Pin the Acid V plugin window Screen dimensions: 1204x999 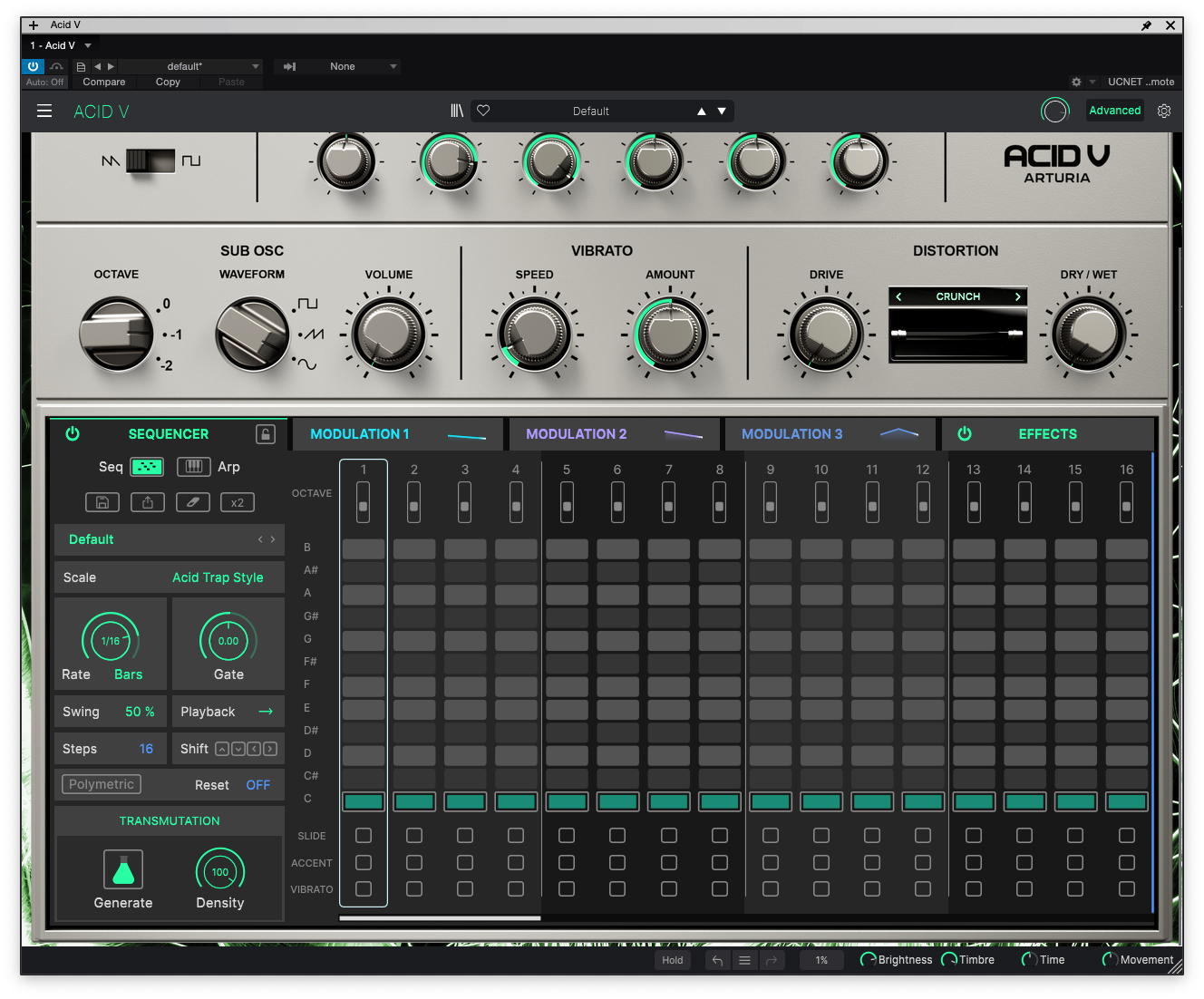(x=1146, y=25)
